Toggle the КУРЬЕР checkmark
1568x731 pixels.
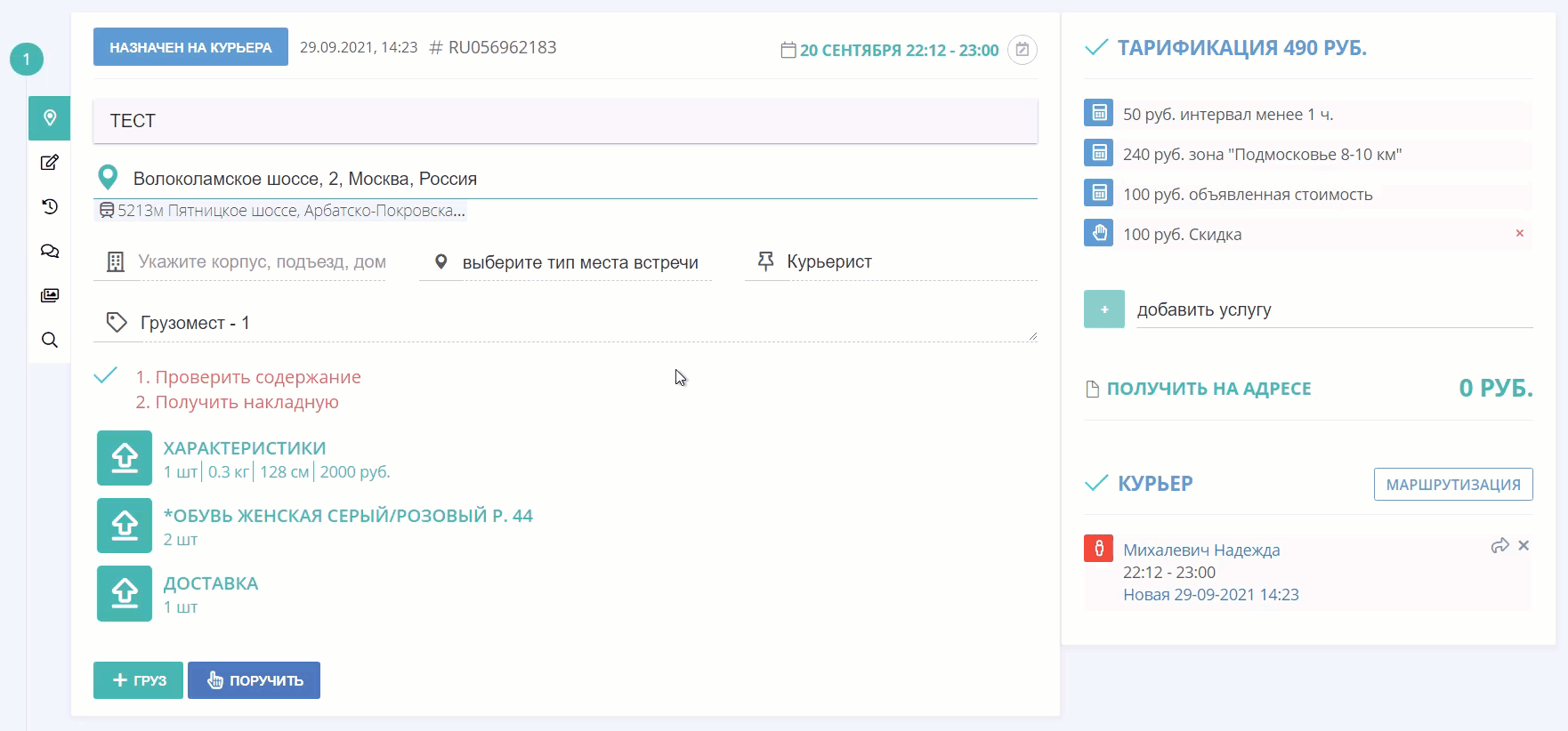[1096, 483]
